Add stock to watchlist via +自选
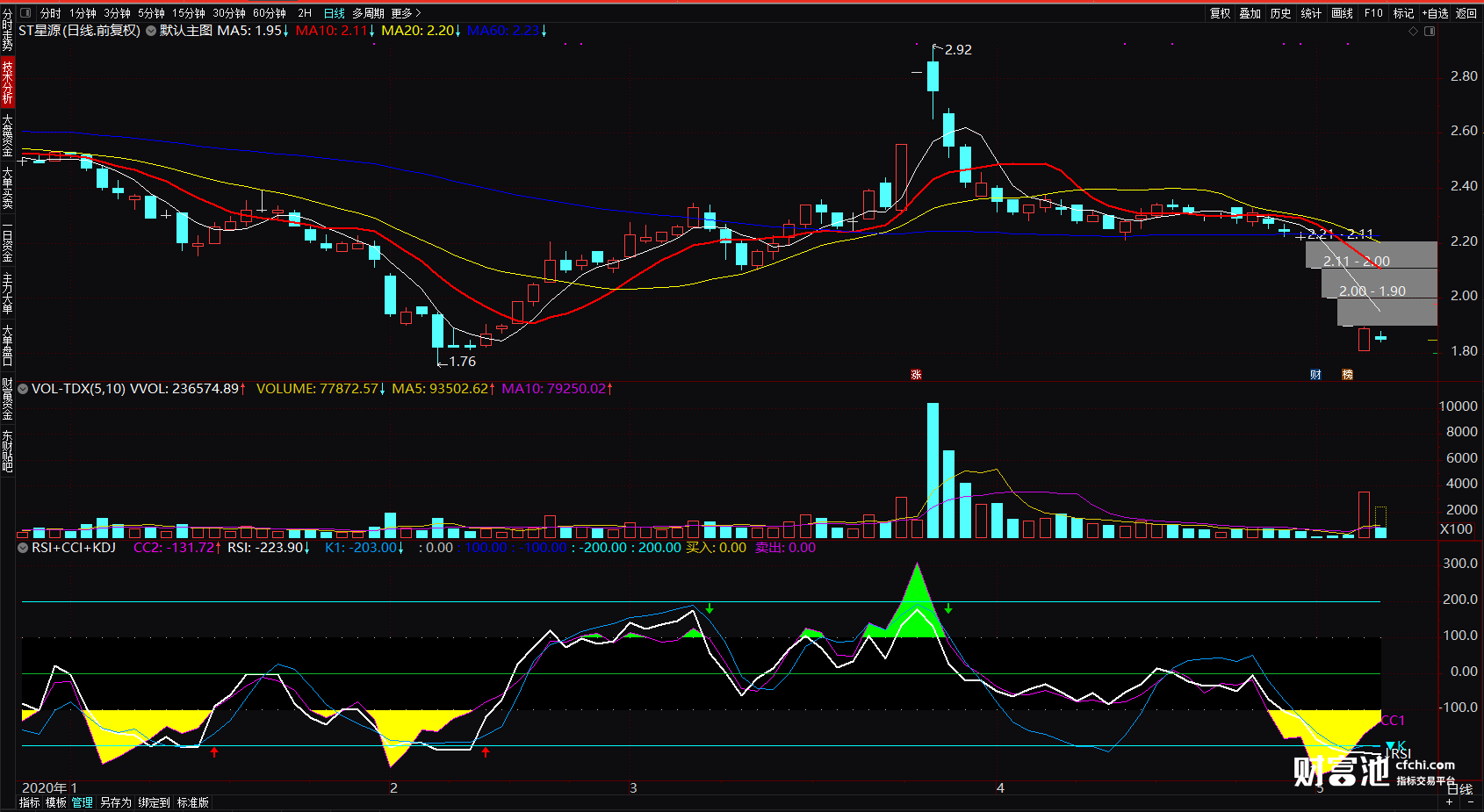Image resolution: width=1484 pixels, height=812 pixels. [x=1437, y=13]
